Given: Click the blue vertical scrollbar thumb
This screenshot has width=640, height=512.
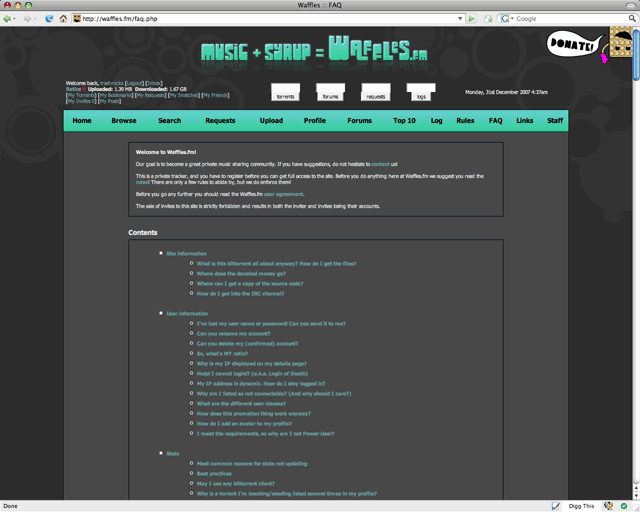Looking at the screenshot, I should 636,55.
